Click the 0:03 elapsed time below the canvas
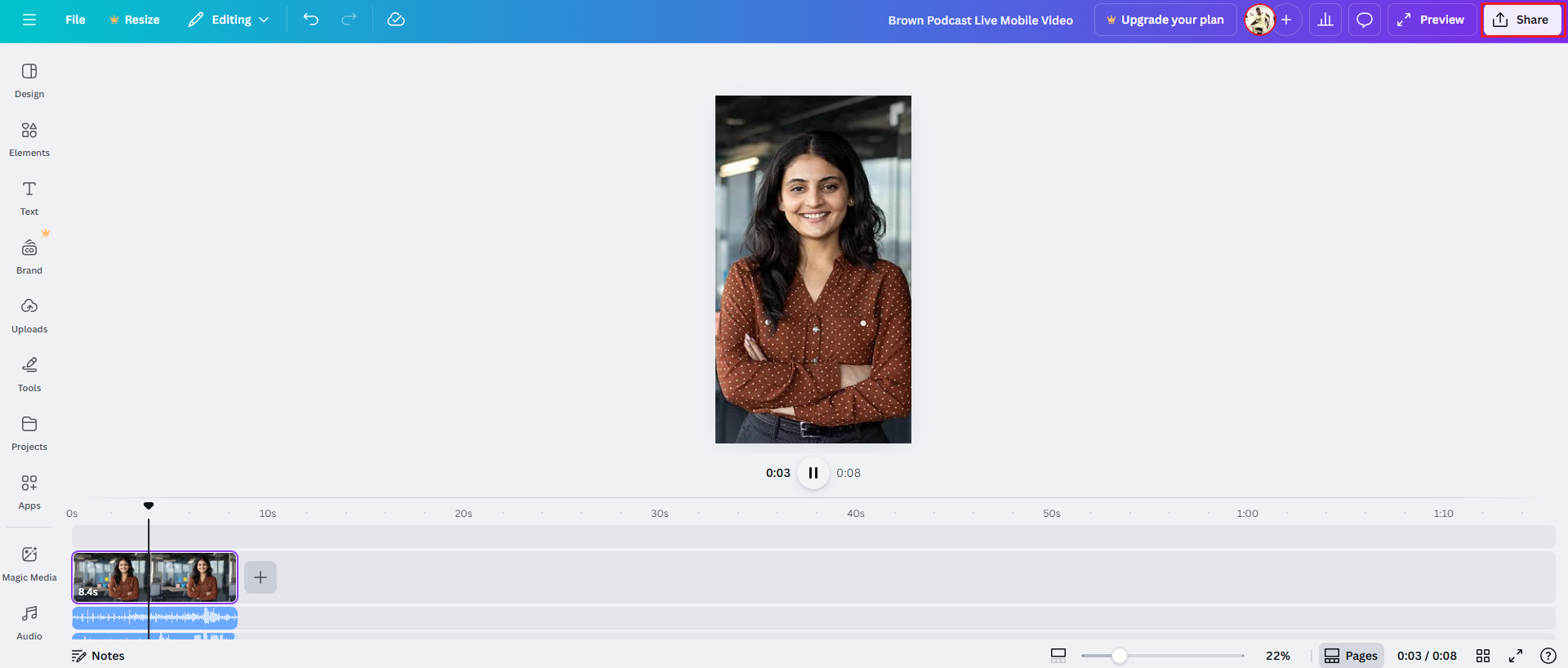Image resolution: width=1568 pixels, height=668 pixels. (x=778, y=473)
